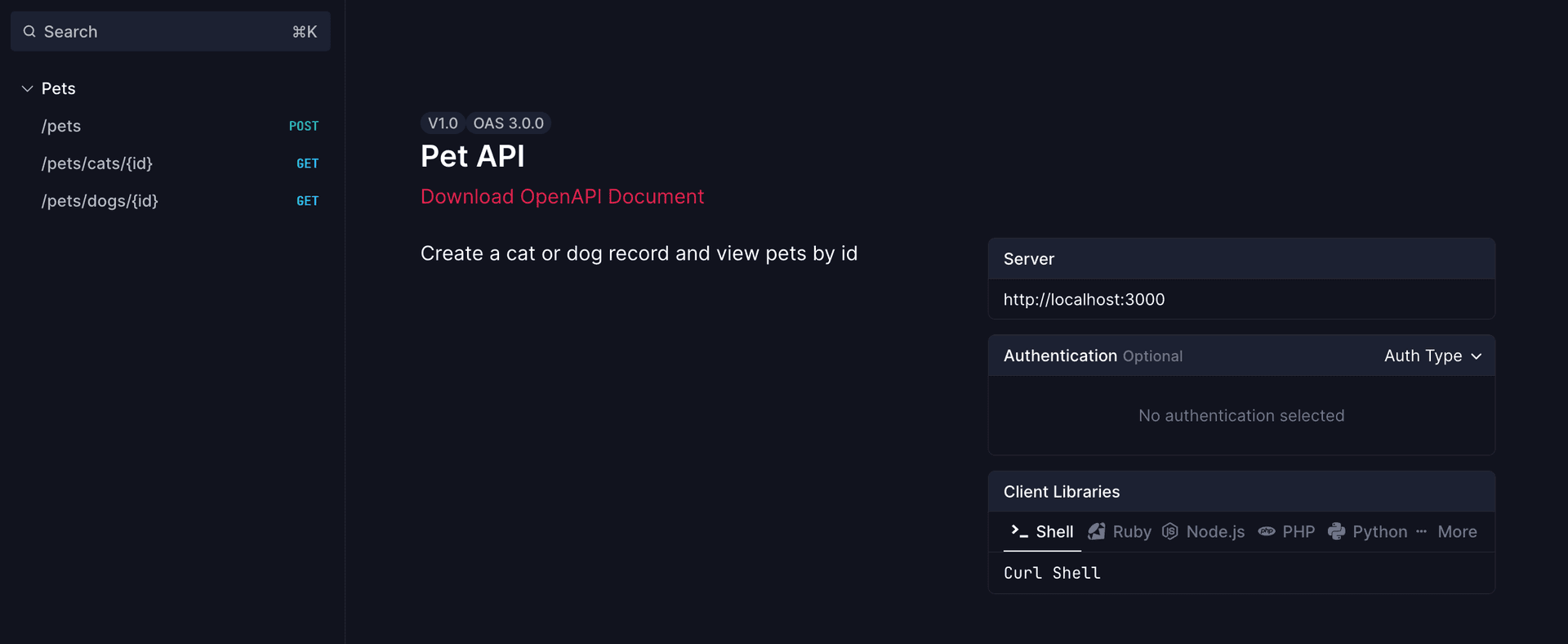Click the Download OpenAPI Document link
This screenshot has height=644, width=1568.
562,197
